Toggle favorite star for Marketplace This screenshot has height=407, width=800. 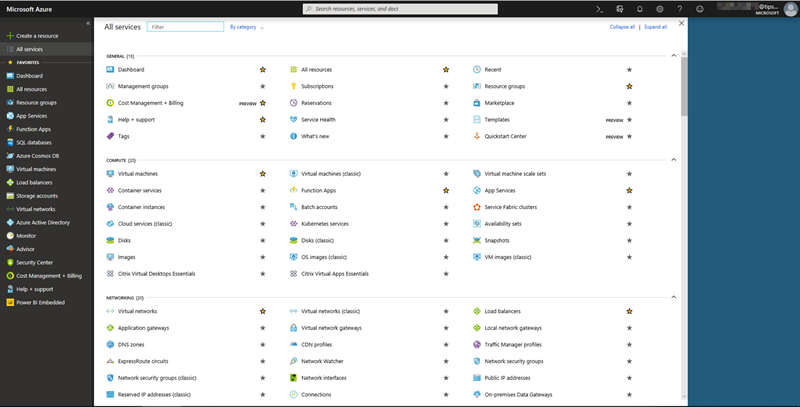[629, 103]
